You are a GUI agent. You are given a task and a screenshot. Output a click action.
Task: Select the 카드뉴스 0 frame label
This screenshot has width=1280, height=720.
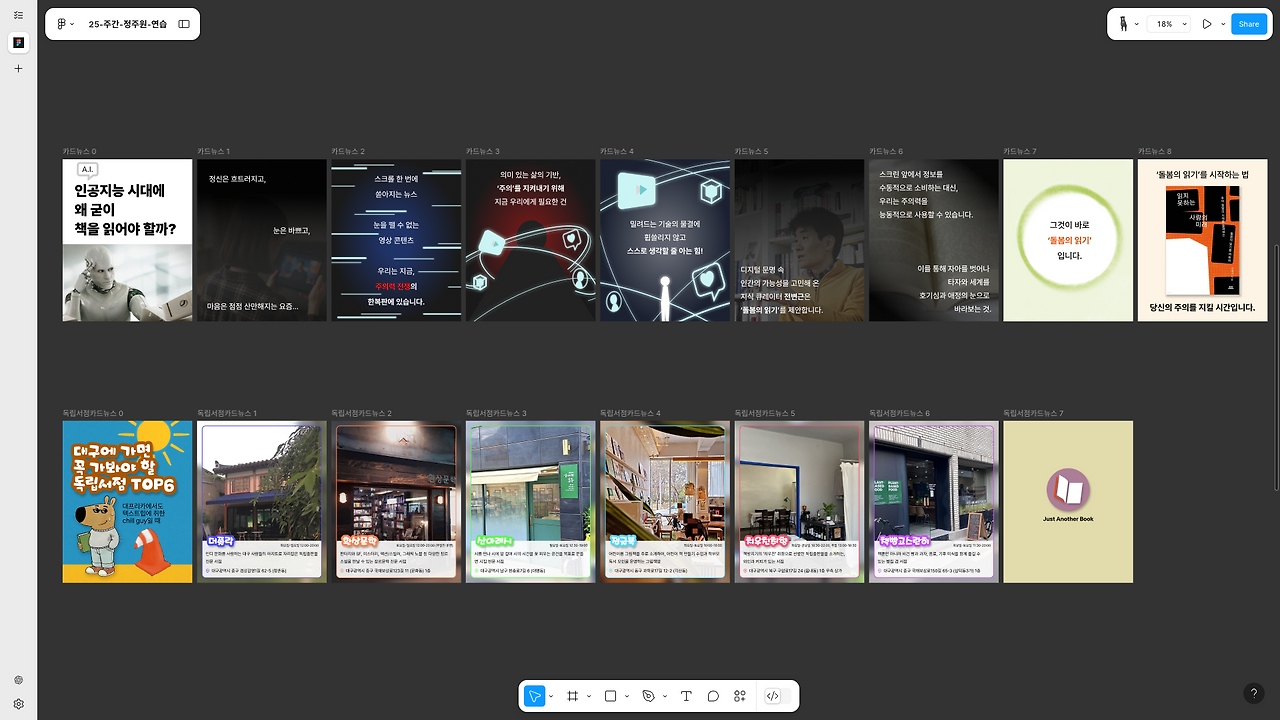click(80, 151)
